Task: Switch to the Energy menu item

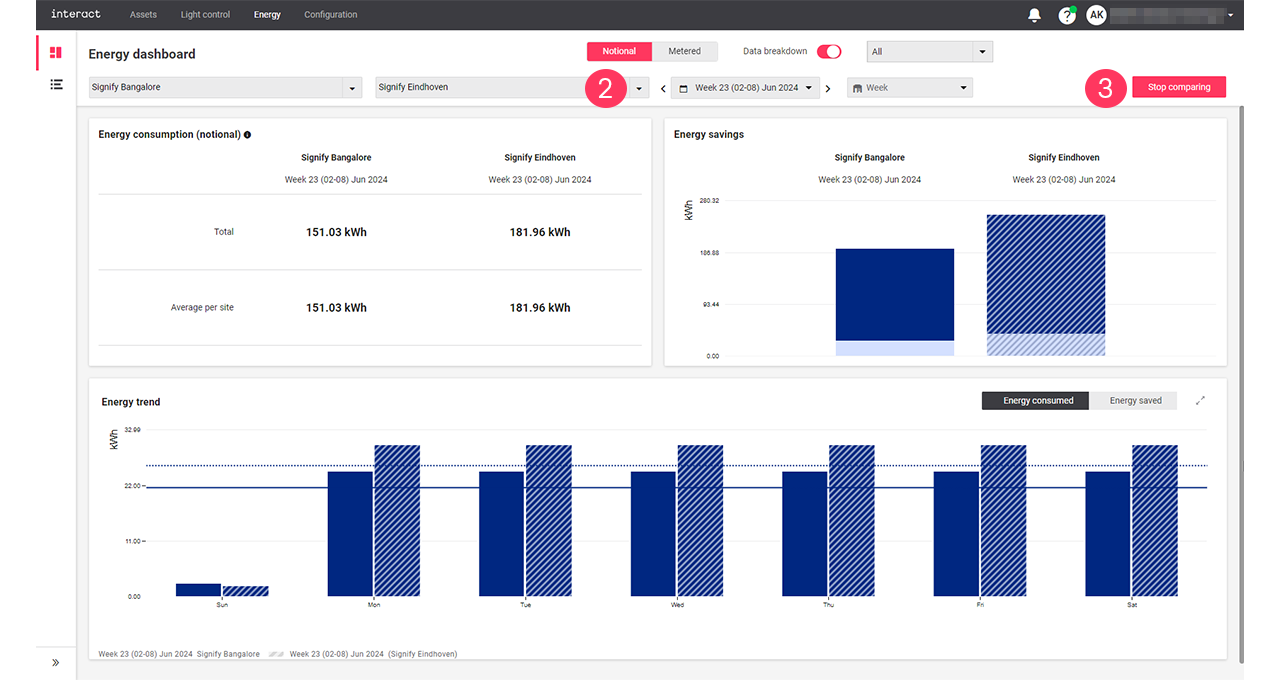Action: (266, 14)
